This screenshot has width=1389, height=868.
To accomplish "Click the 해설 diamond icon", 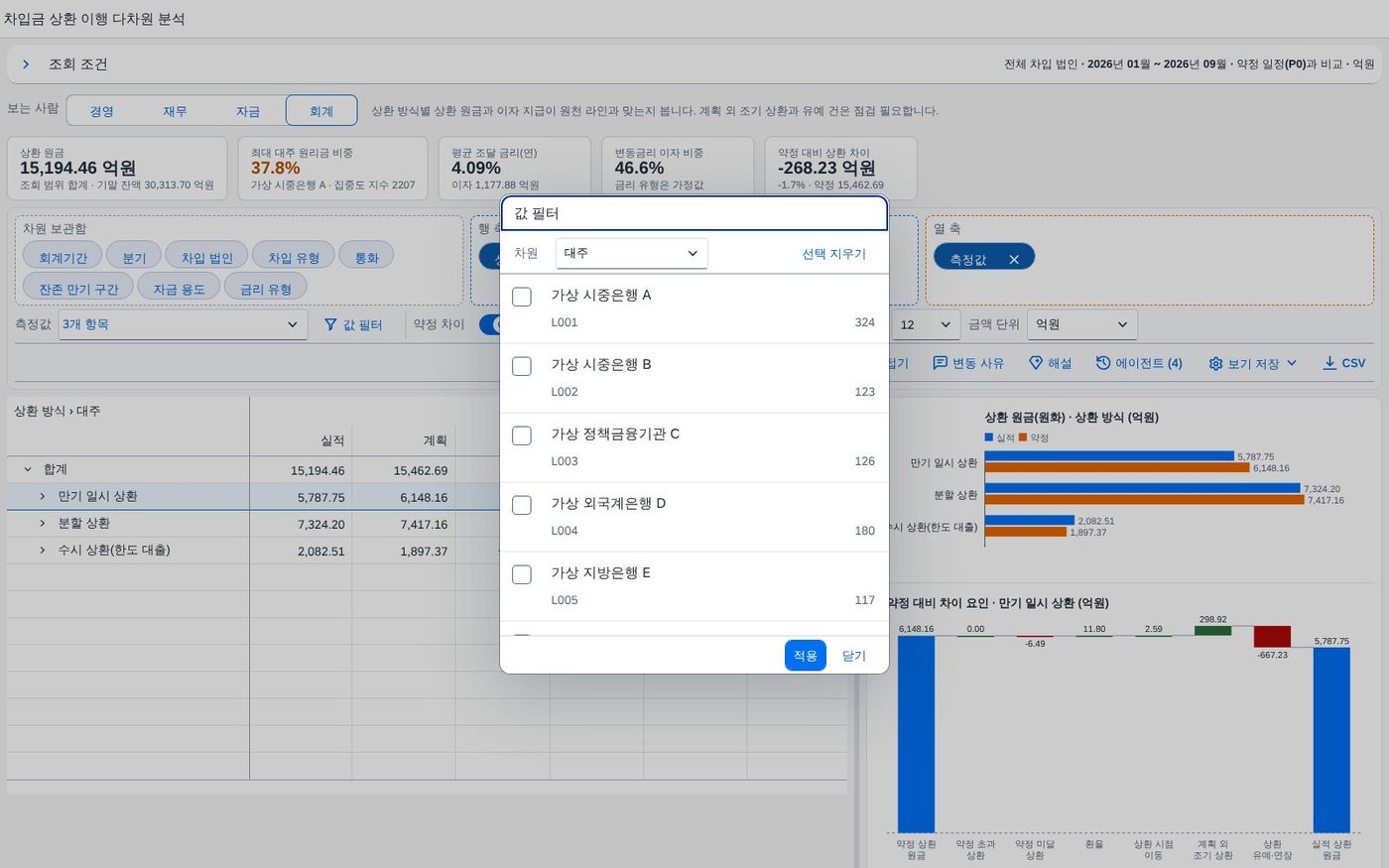I will coord(1036,363).
